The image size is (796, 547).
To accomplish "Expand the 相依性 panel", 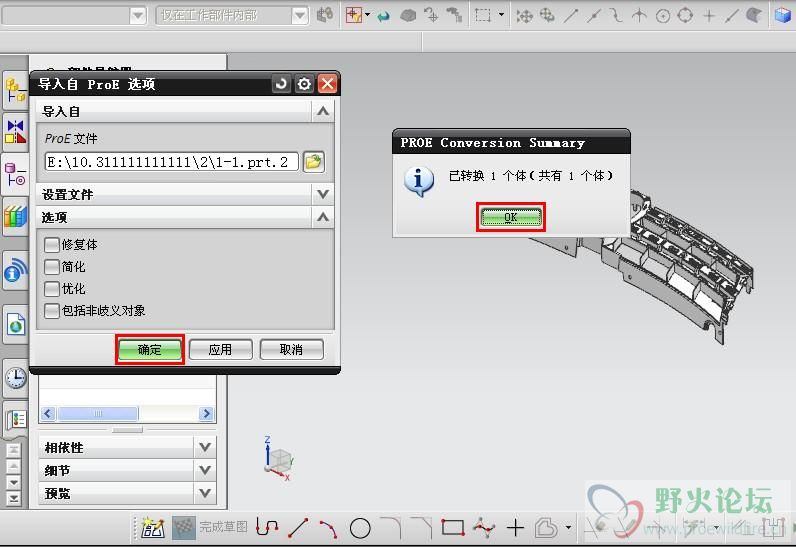I will pyautogui.click(x=205, y=447).
